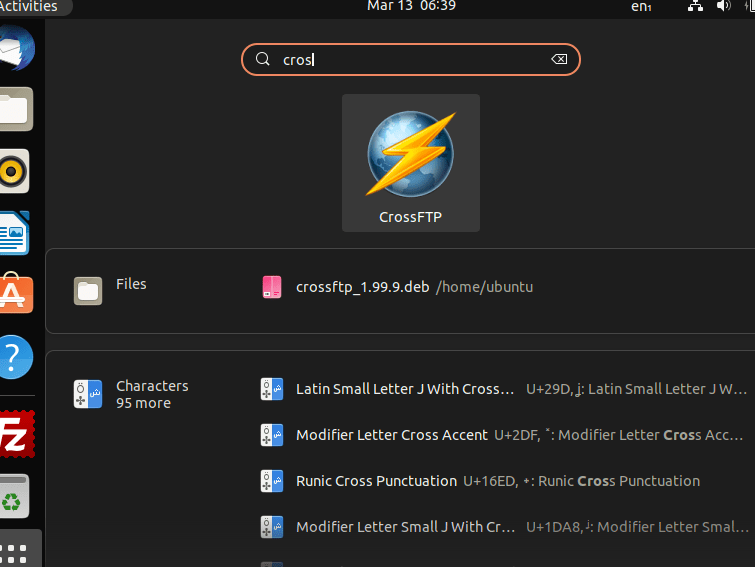
Task: Click the character icon beside Runic Cross Punctuation
Action: [272, 481]
